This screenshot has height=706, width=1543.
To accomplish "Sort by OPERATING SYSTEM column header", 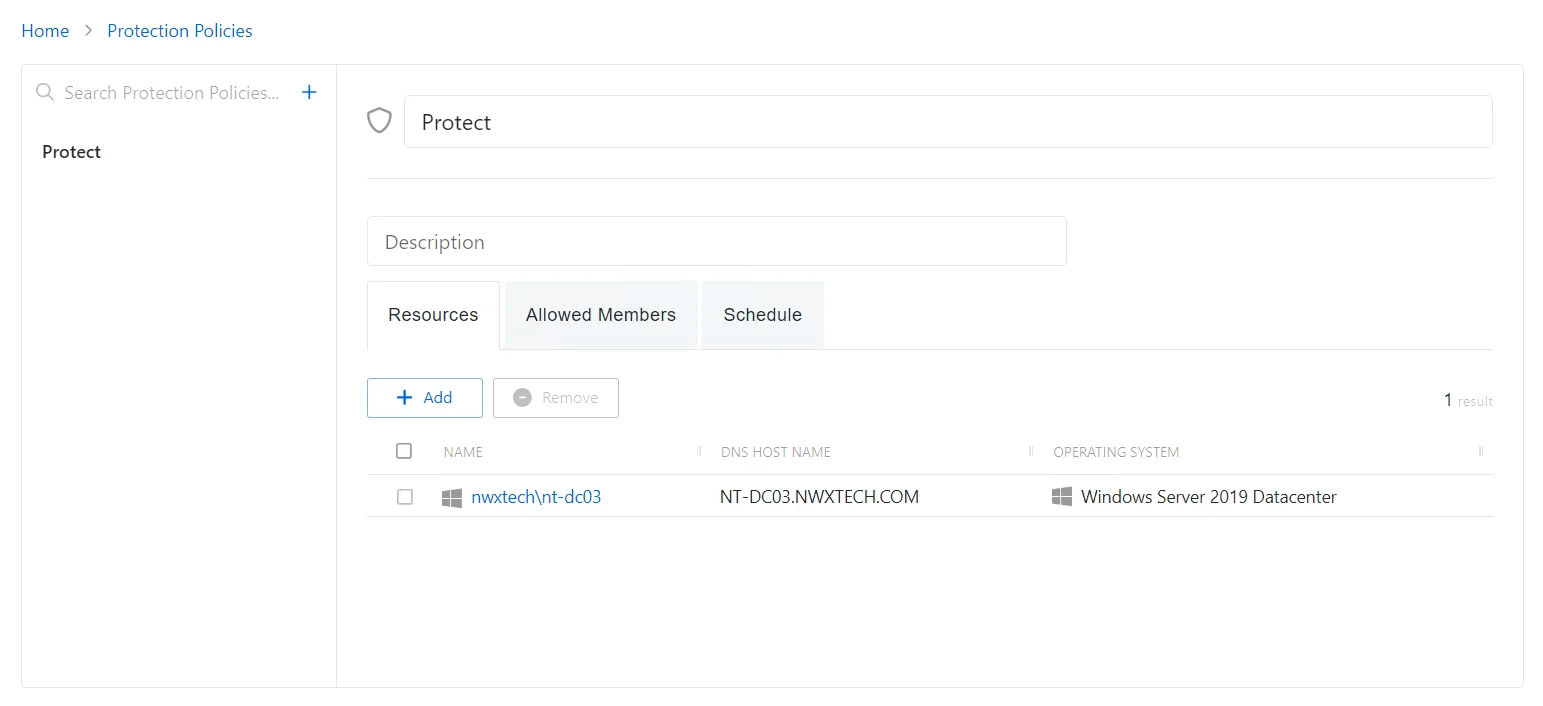I will click(x=1116, y=452).
